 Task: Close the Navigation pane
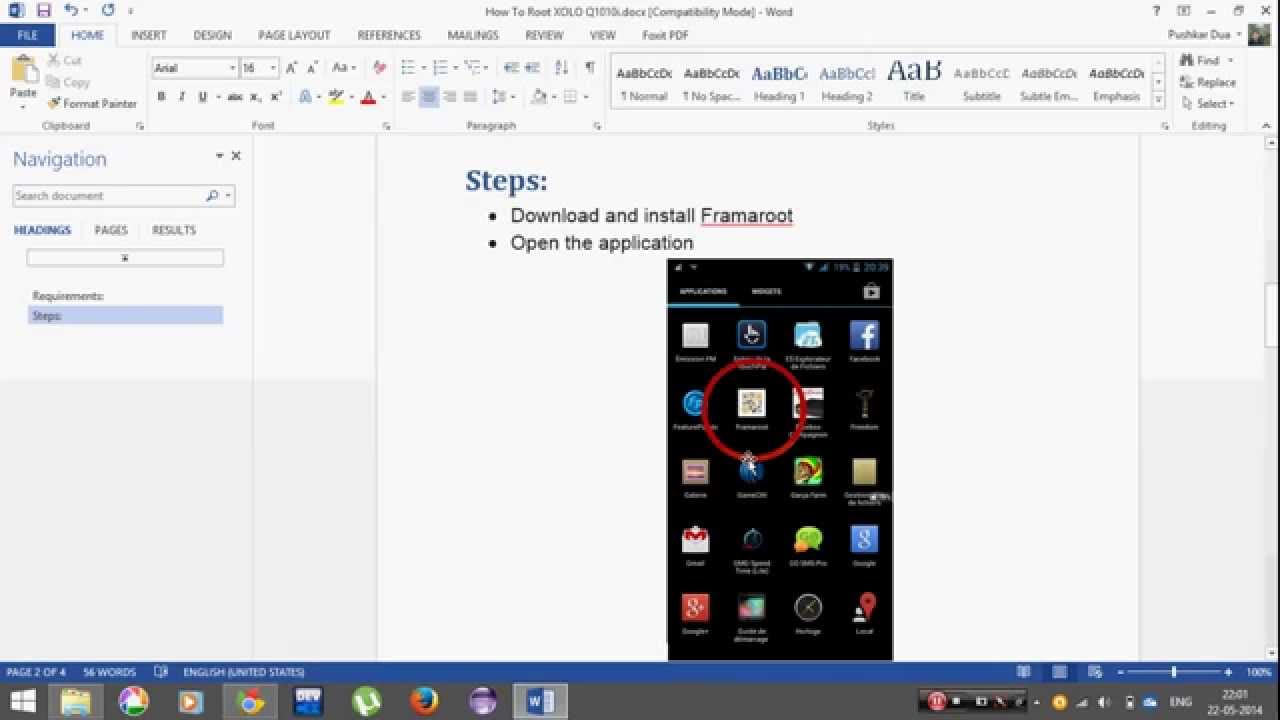coord(236,156)
